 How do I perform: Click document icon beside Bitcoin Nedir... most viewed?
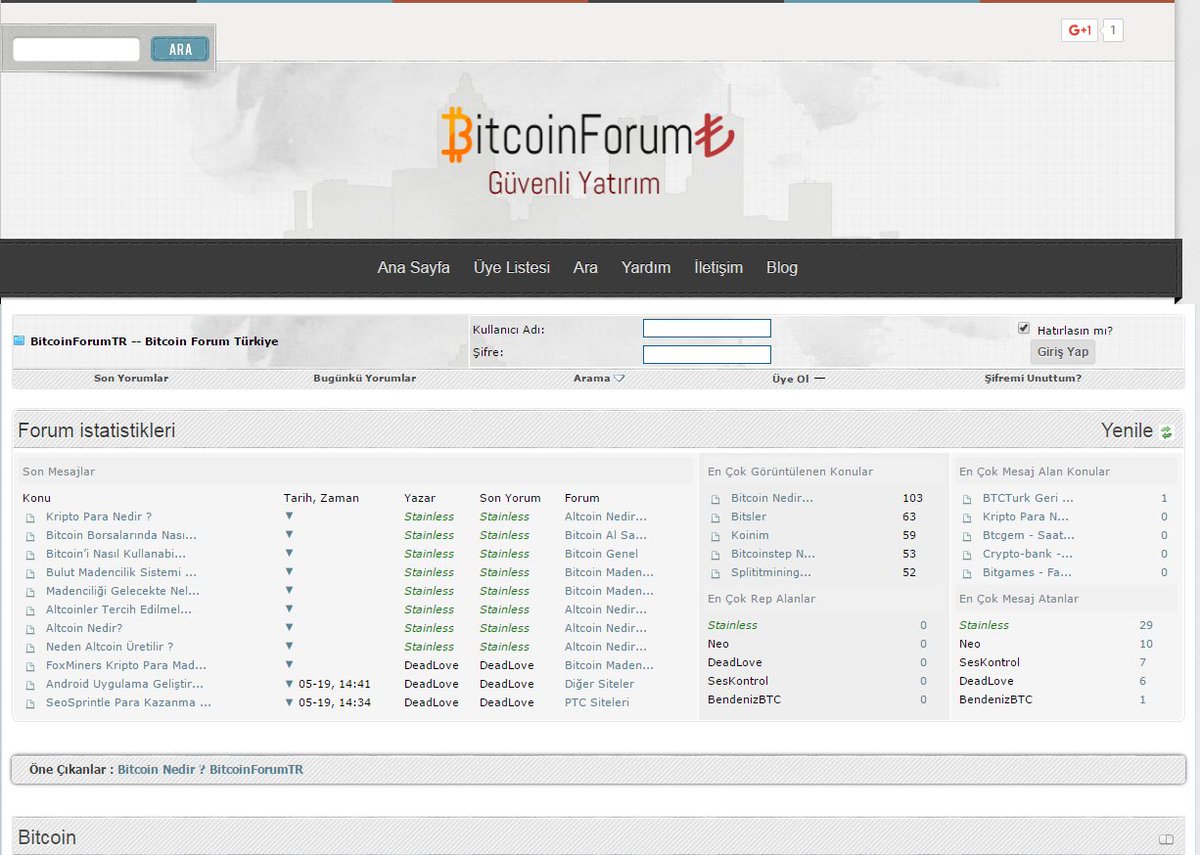[x=716, y=499]
